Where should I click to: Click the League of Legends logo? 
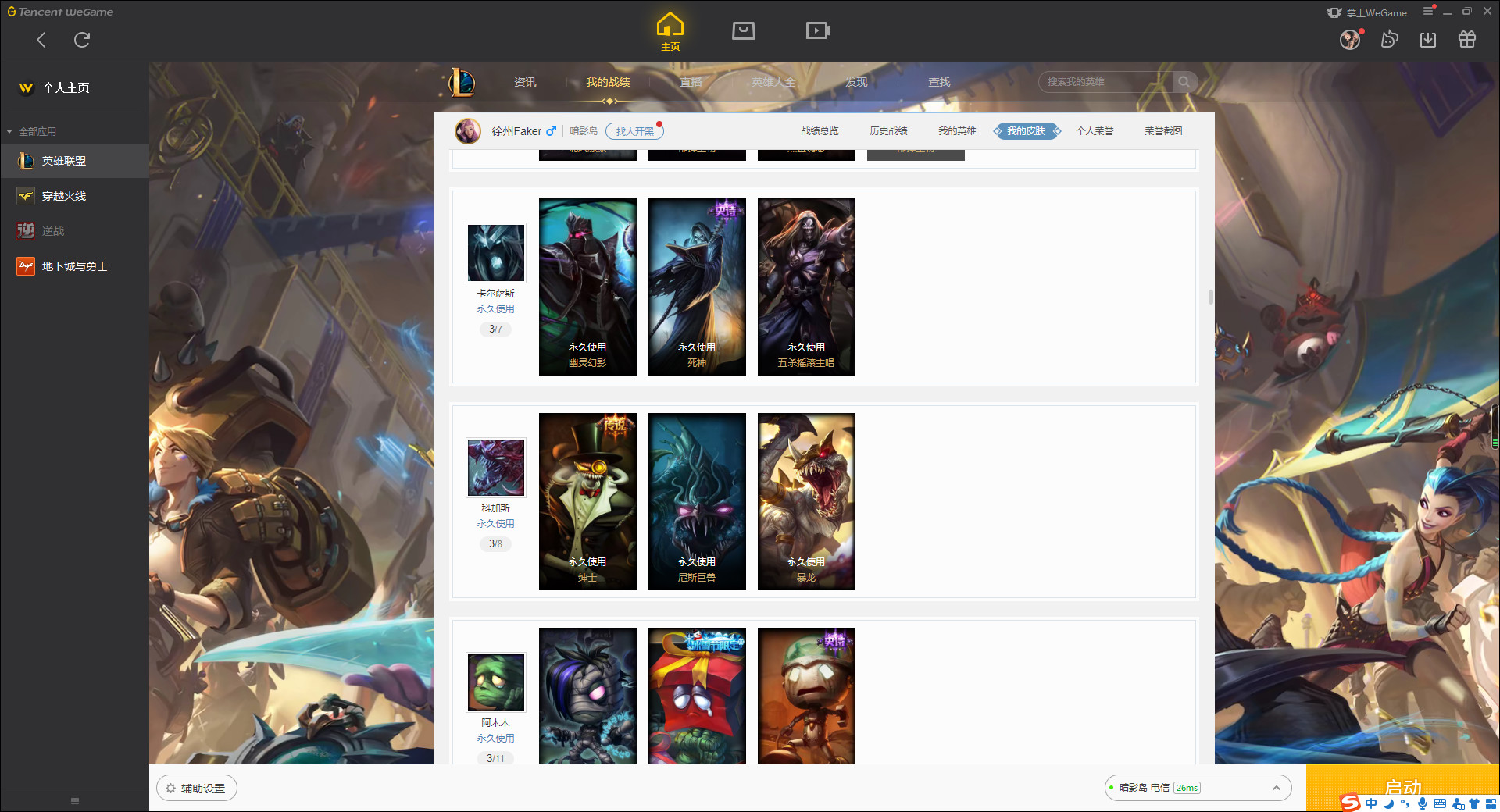tap(462, 82)
